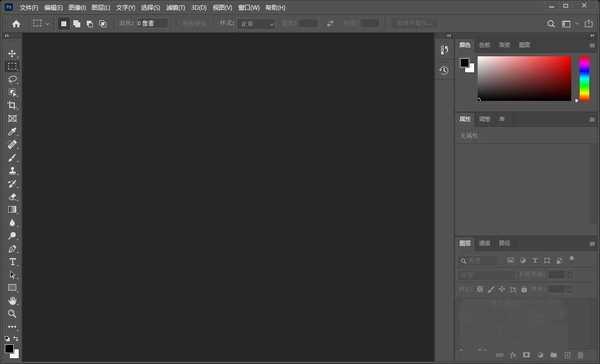This screenshot has width=600, height=364.
Task: Select the Path Selection tool
Action: pyautogui.click(x=12, y=275)
